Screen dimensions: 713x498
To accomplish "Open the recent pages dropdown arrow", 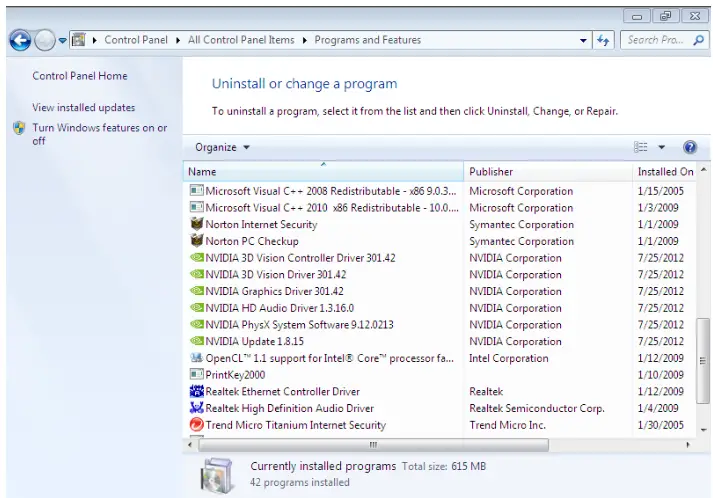I will (63, 40).
